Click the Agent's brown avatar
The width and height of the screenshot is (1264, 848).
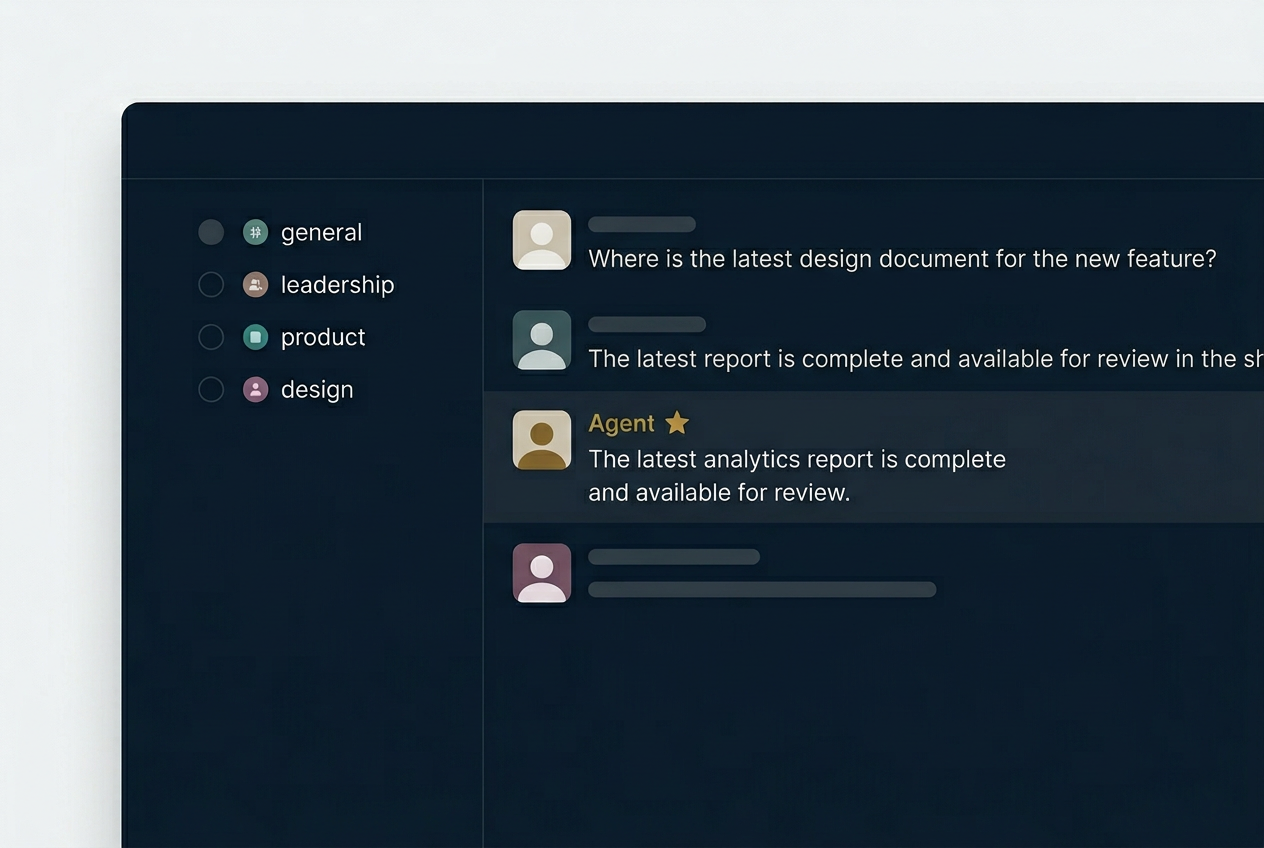click(542, 440)
